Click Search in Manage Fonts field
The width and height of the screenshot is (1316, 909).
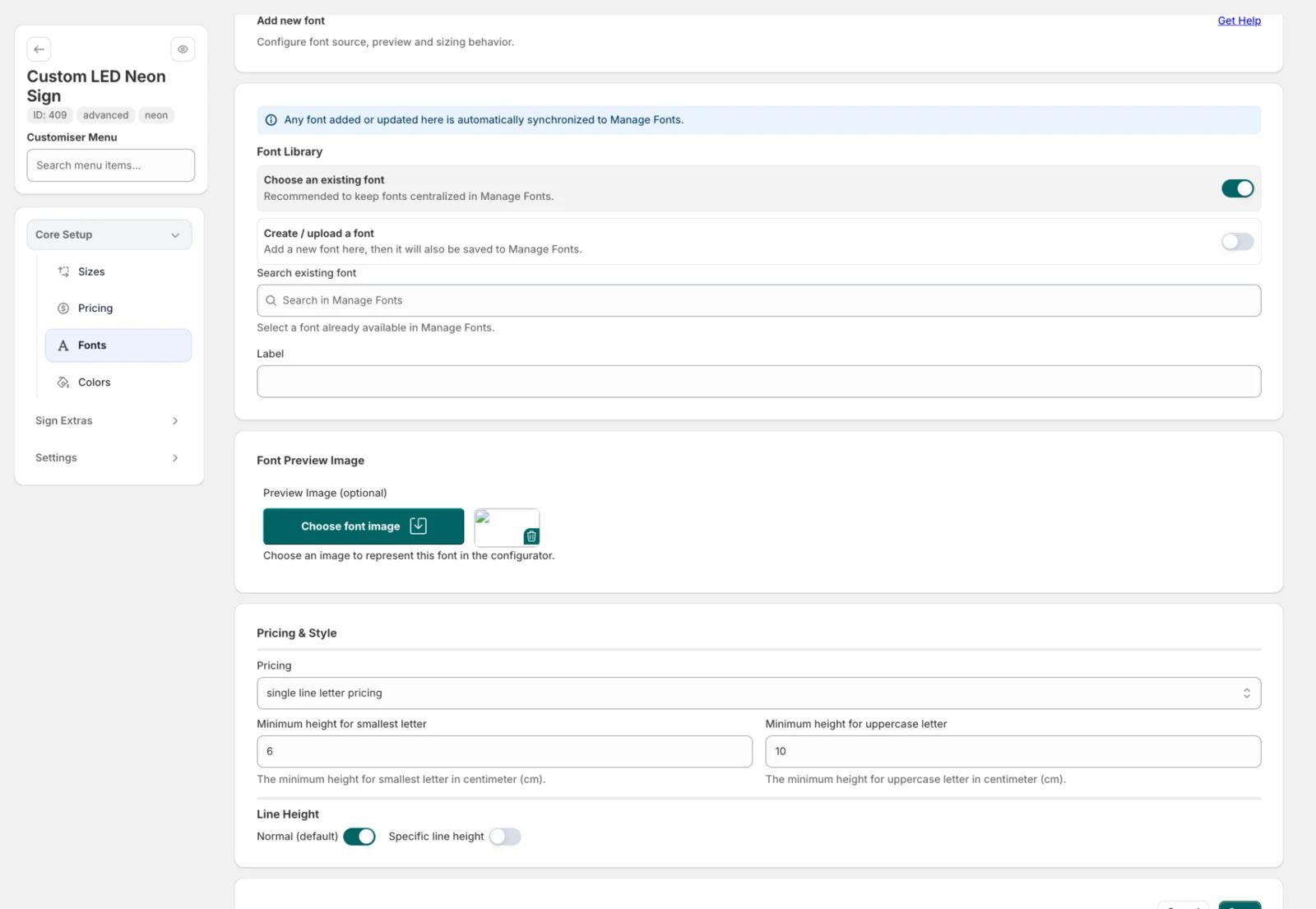pyautogui.click(x=758, y=301)
